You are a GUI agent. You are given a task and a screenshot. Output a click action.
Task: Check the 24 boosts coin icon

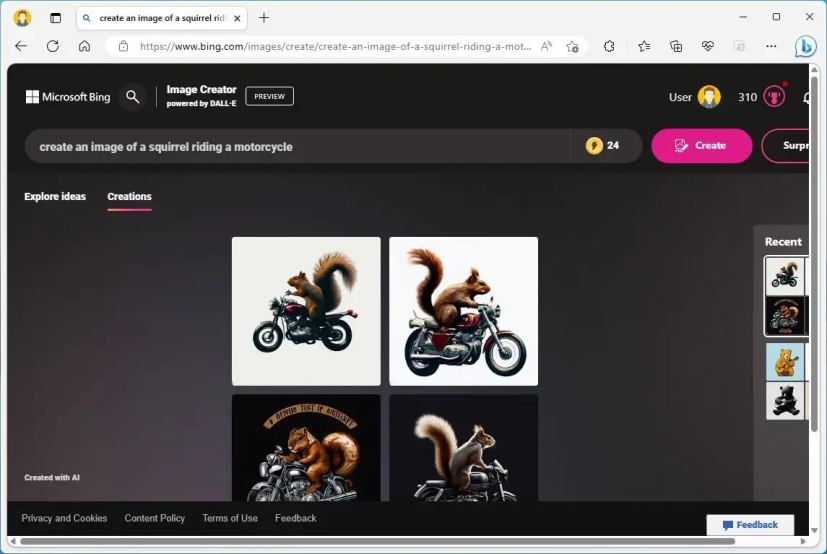click(594, 146)
